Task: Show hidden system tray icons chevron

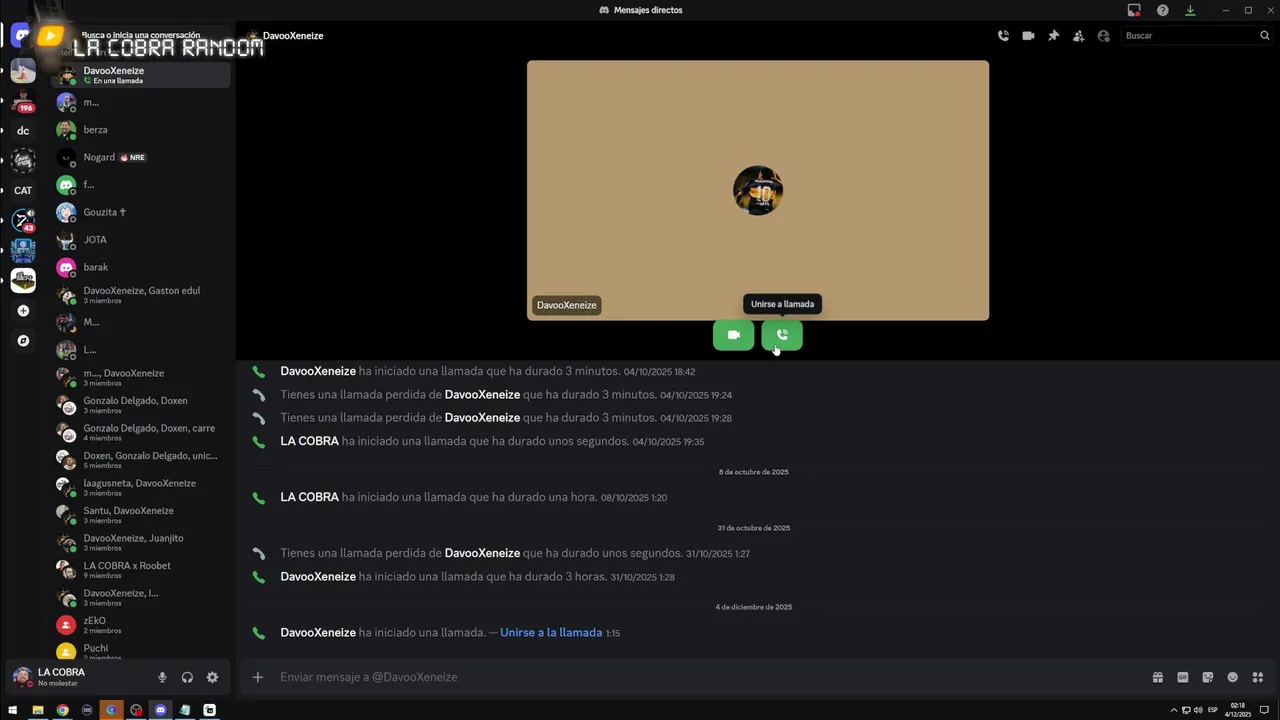Action: 1174,710
